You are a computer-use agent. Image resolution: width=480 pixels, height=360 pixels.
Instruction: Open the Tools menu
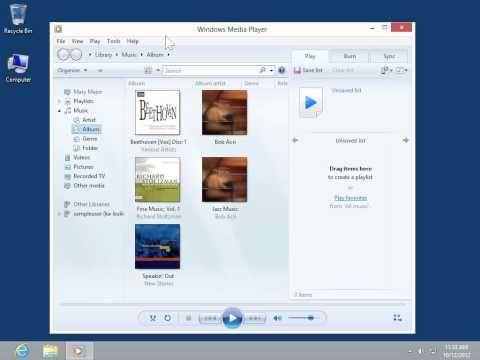pyautogui.click(x=113, y=41)
